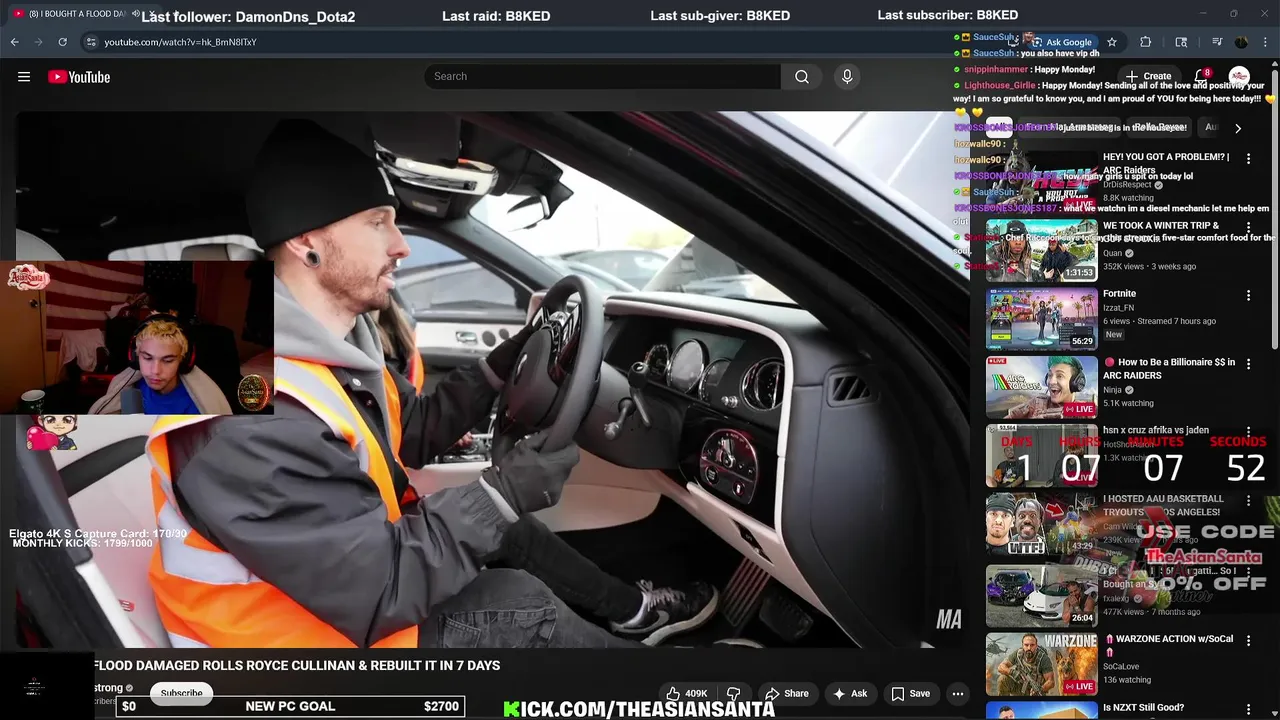Open more actions ellipsis under the video
The height and width of the screenshot is (720, 1280).
tap(958, 693)
